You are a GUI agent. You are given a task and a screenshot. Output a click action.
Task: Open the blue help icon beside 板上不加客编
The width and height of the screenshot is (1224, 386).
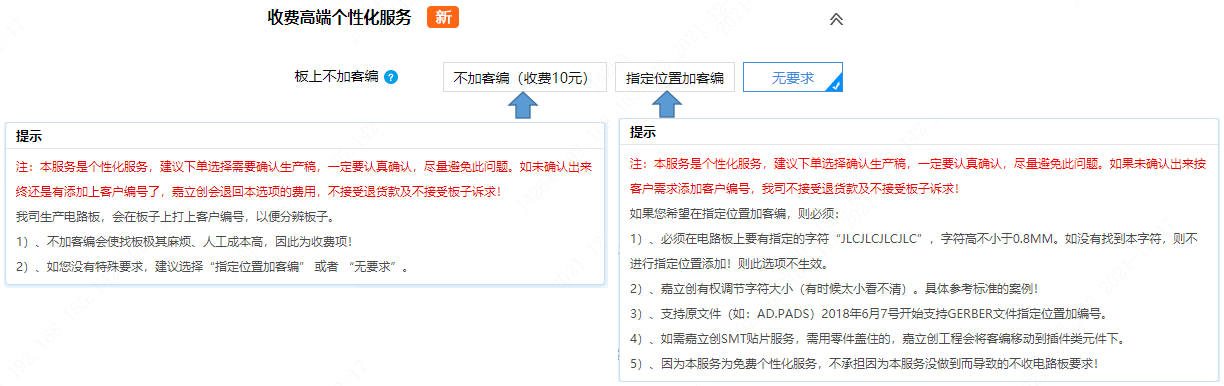[x=391, y=77]
